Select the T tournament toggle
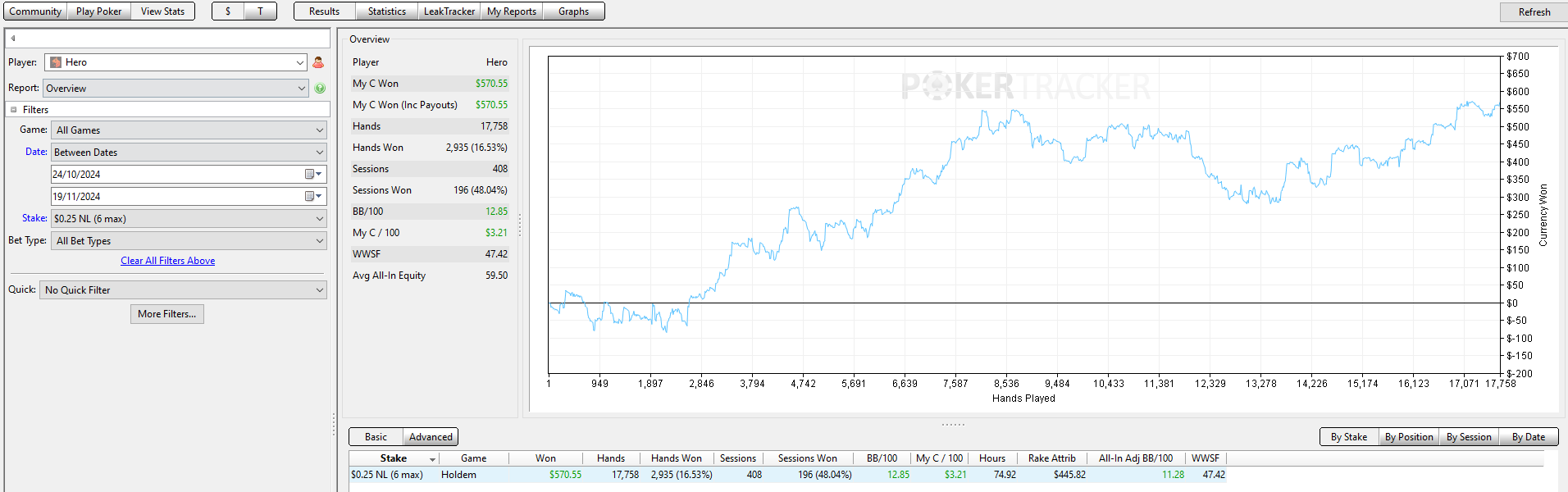The image size is (1568, 492). point(261,11)
